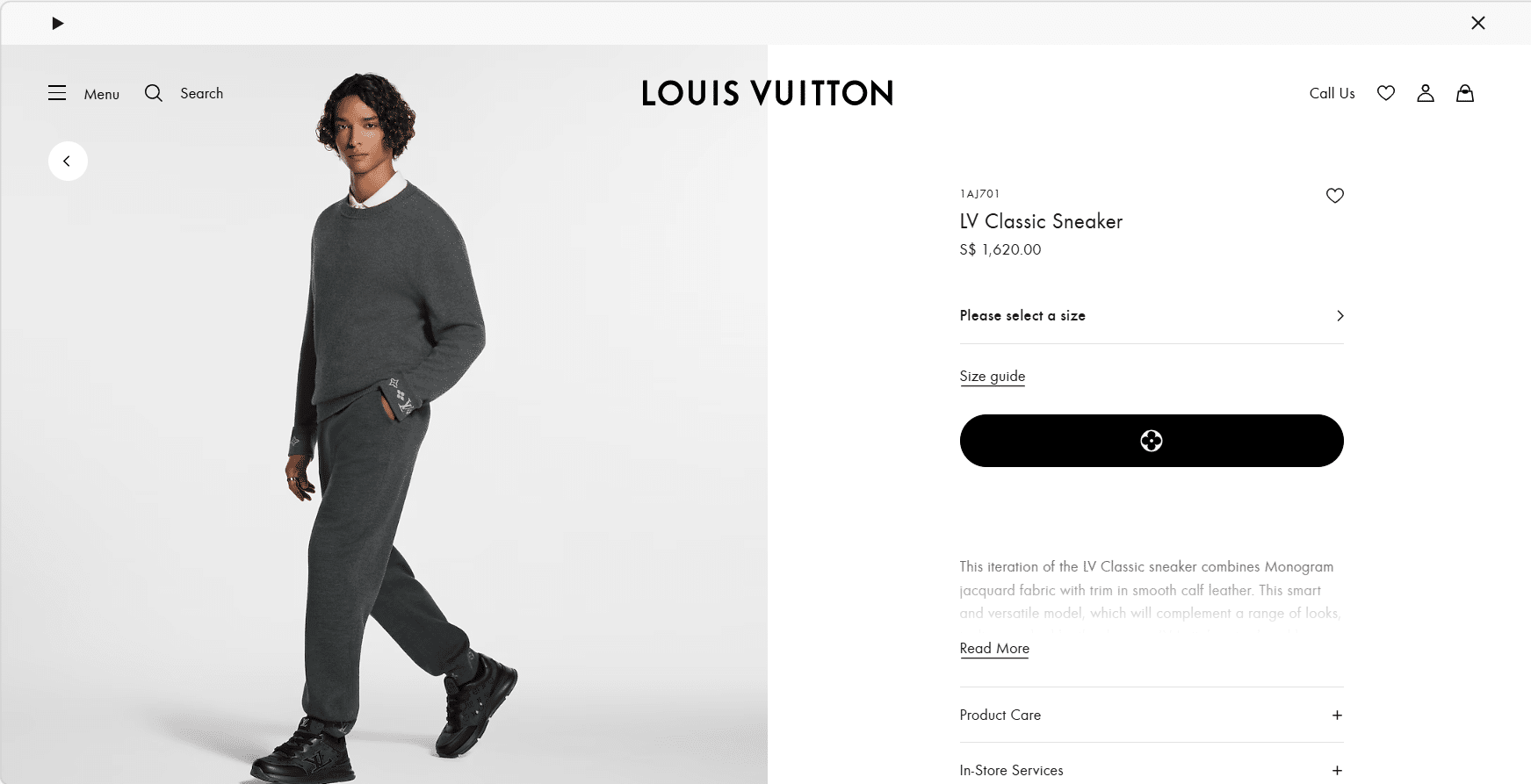Open the wishlist heart in header
The image size is (1531, 784).
coord(1386,93)
